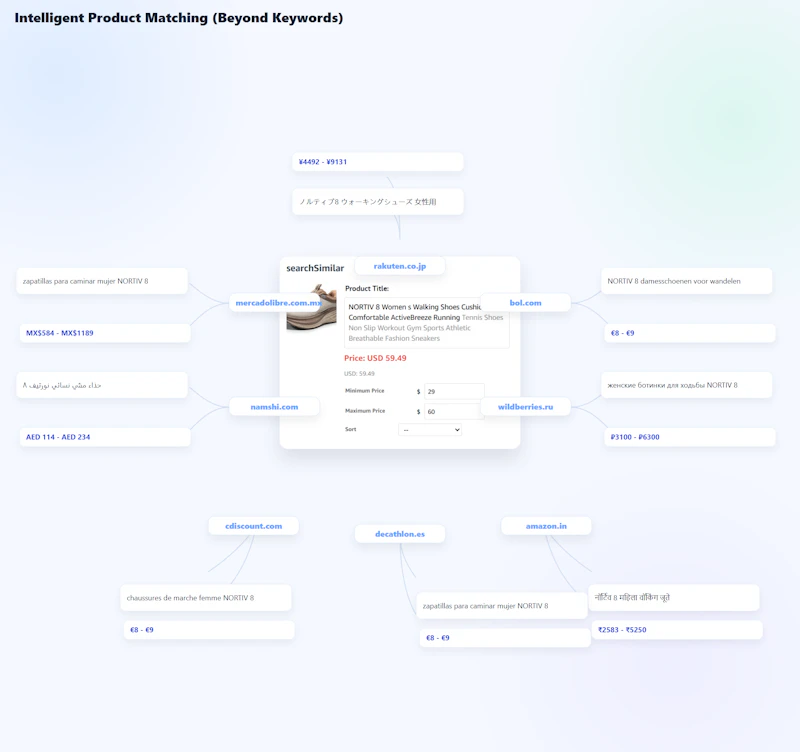This screenshot has height=752, width=800.
Task: Click the 'NORTIV 8 damesschoenen voor wandelen' card
Action: click(687, 281)
